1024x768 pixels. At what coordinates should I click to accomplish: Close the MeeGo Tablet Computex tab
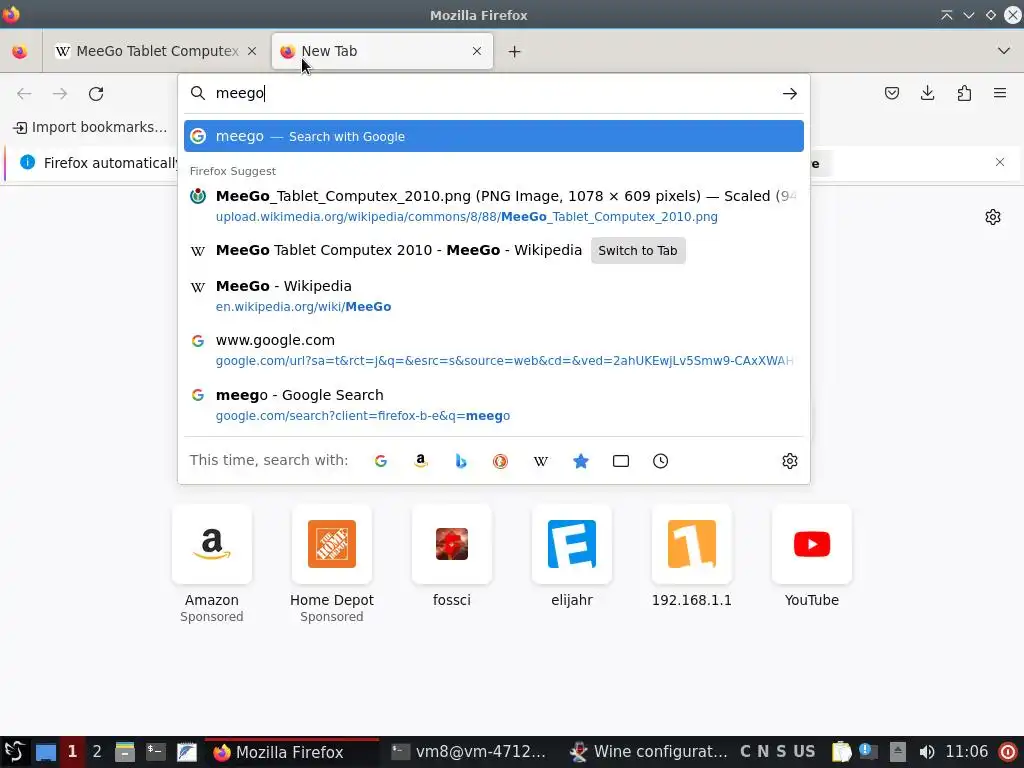[252, 51]
